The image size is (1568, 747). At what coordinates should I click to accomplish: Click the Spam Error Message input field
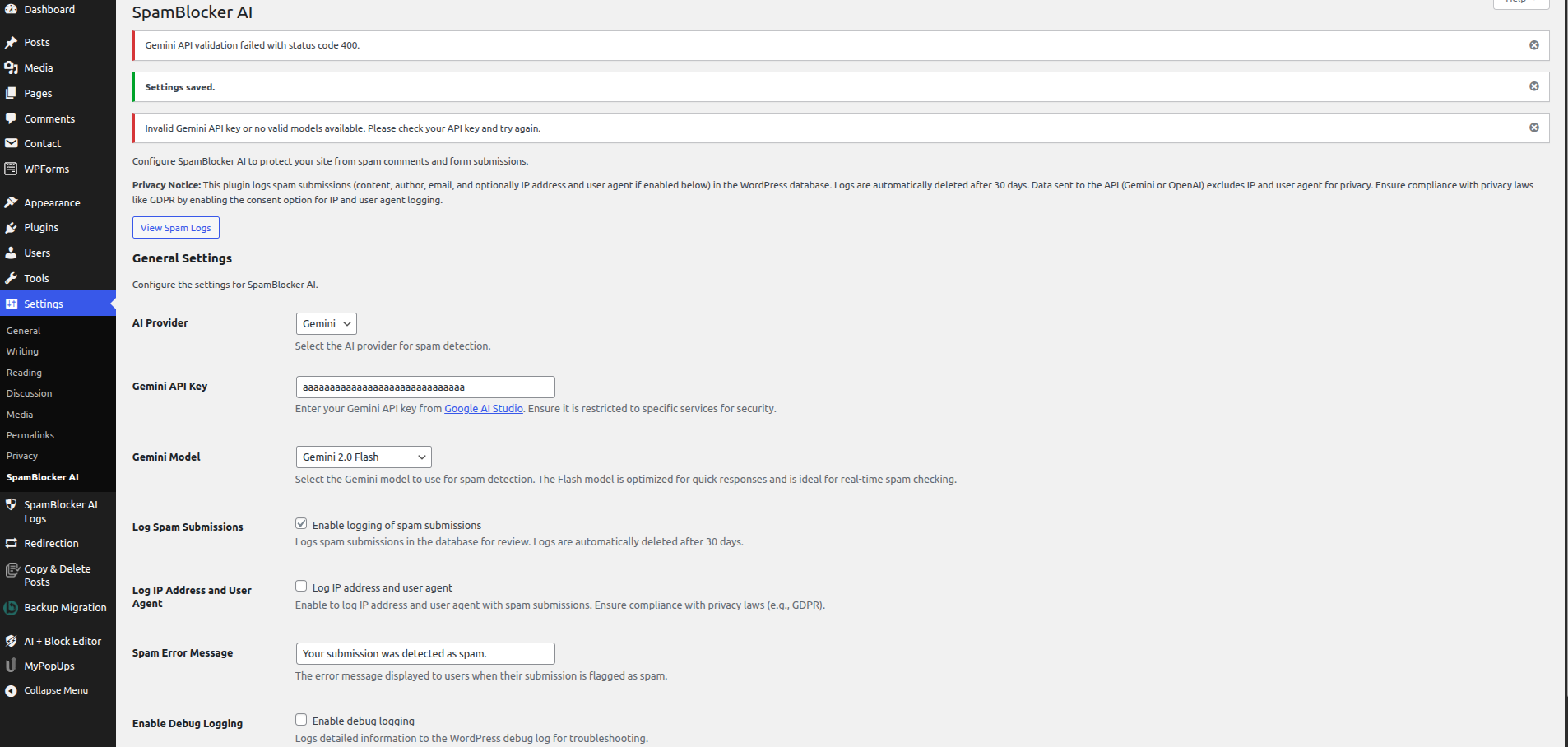pos(425,654)
